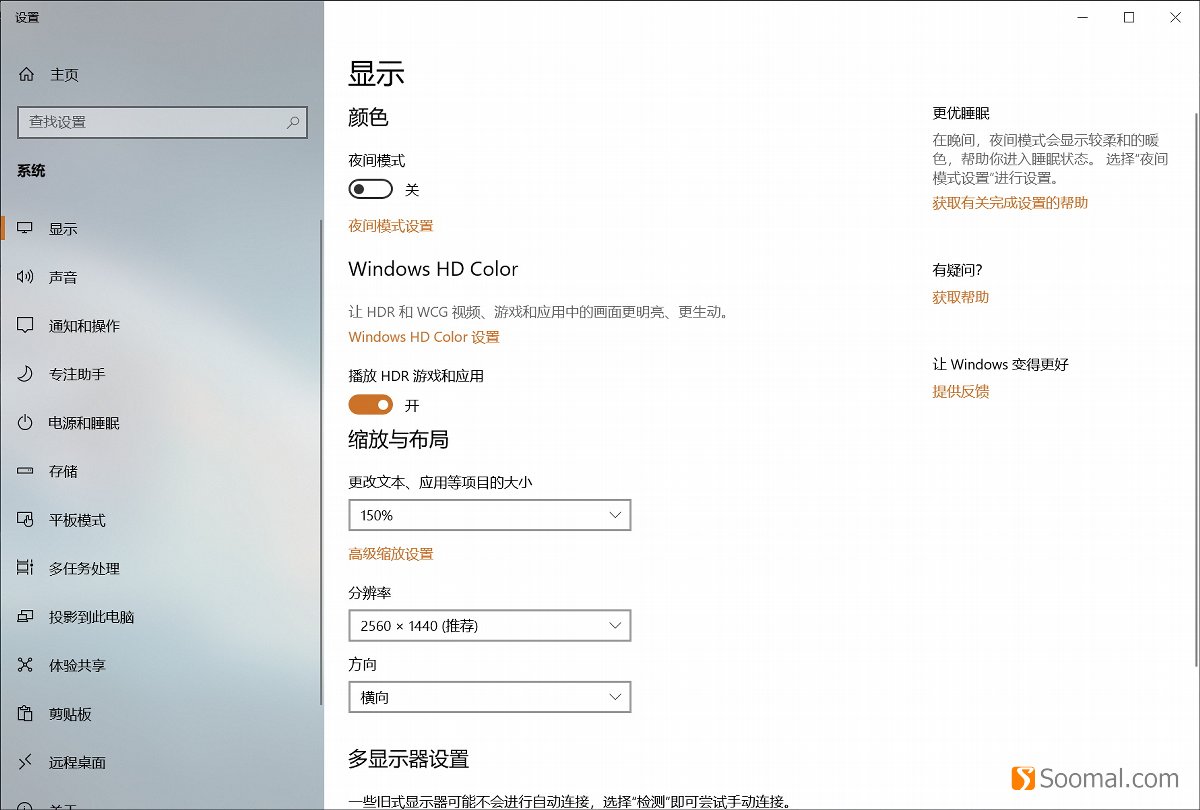This screenshot has width=1200, height=810.
Task: Click 高级缩放设置 link
Action: point(391,553)
